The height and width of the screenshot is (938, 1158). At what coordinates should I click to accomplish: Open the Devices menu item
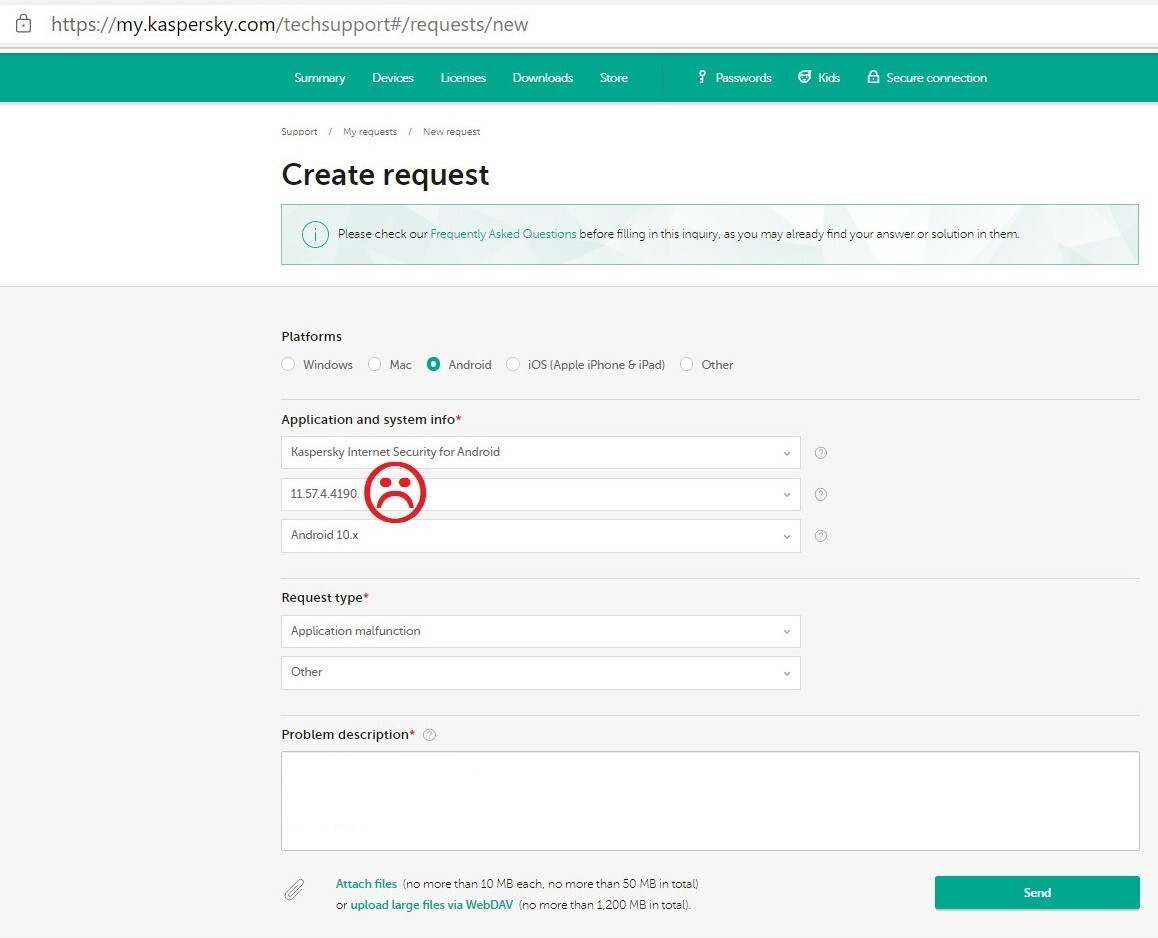[x=393, y=78]
